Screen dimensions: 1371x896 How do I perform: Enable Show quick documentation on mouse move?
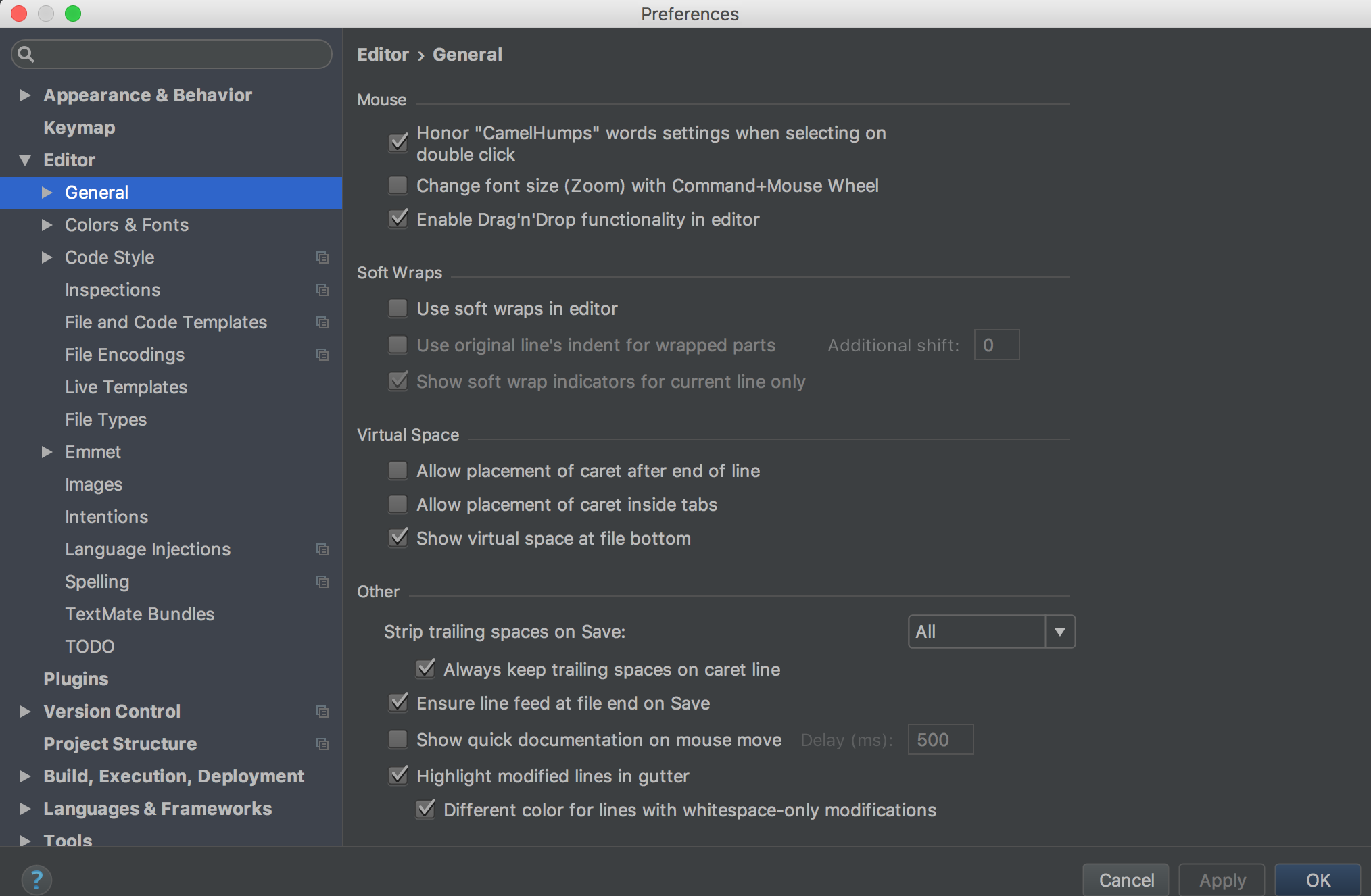tap(398, 739)
